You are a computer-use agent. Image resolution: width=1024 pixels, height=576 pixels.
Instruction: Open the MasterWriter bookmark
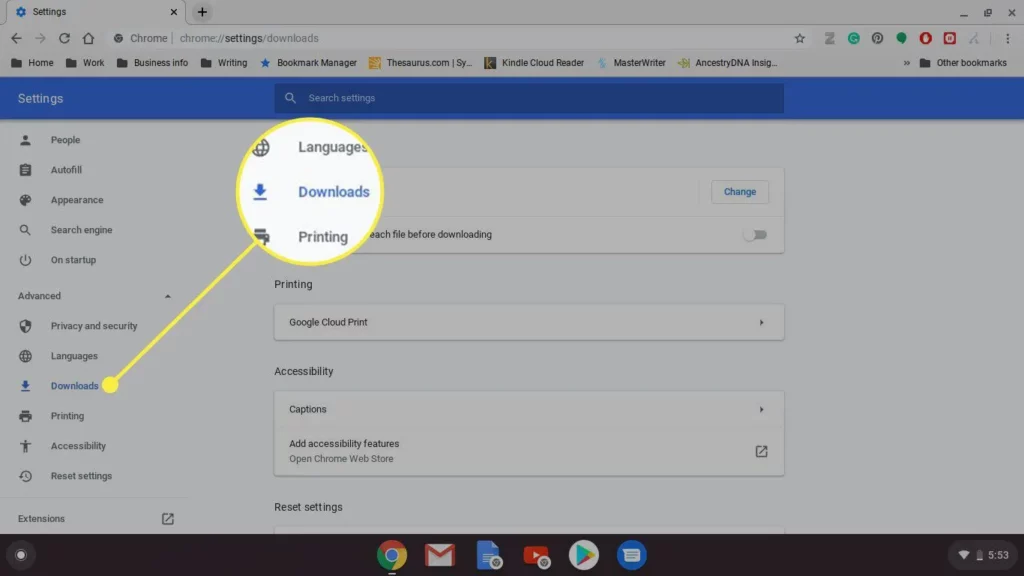[x=631, y=63]
